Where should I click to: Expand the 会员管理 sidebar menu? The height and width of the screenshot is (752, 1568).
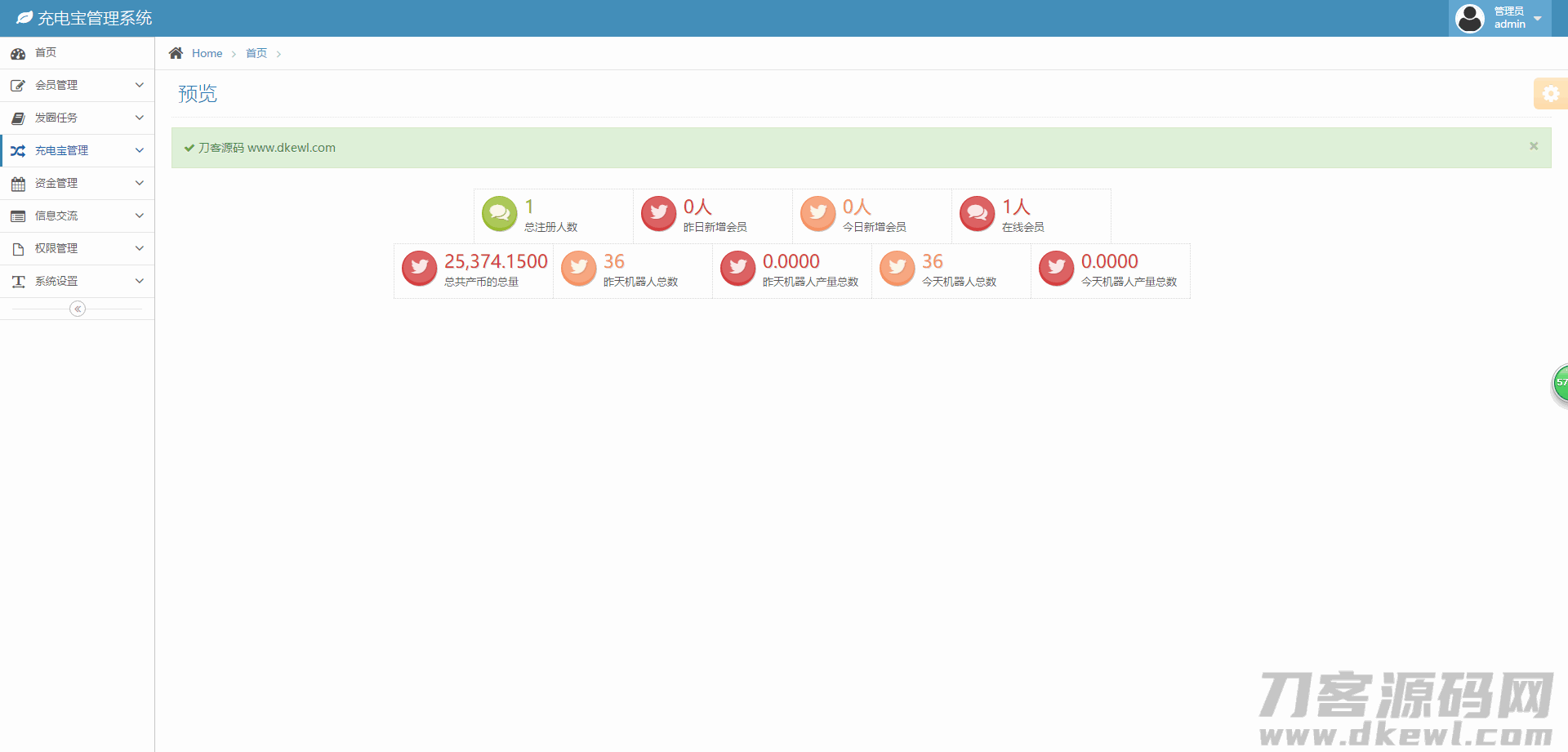[77, 85]
